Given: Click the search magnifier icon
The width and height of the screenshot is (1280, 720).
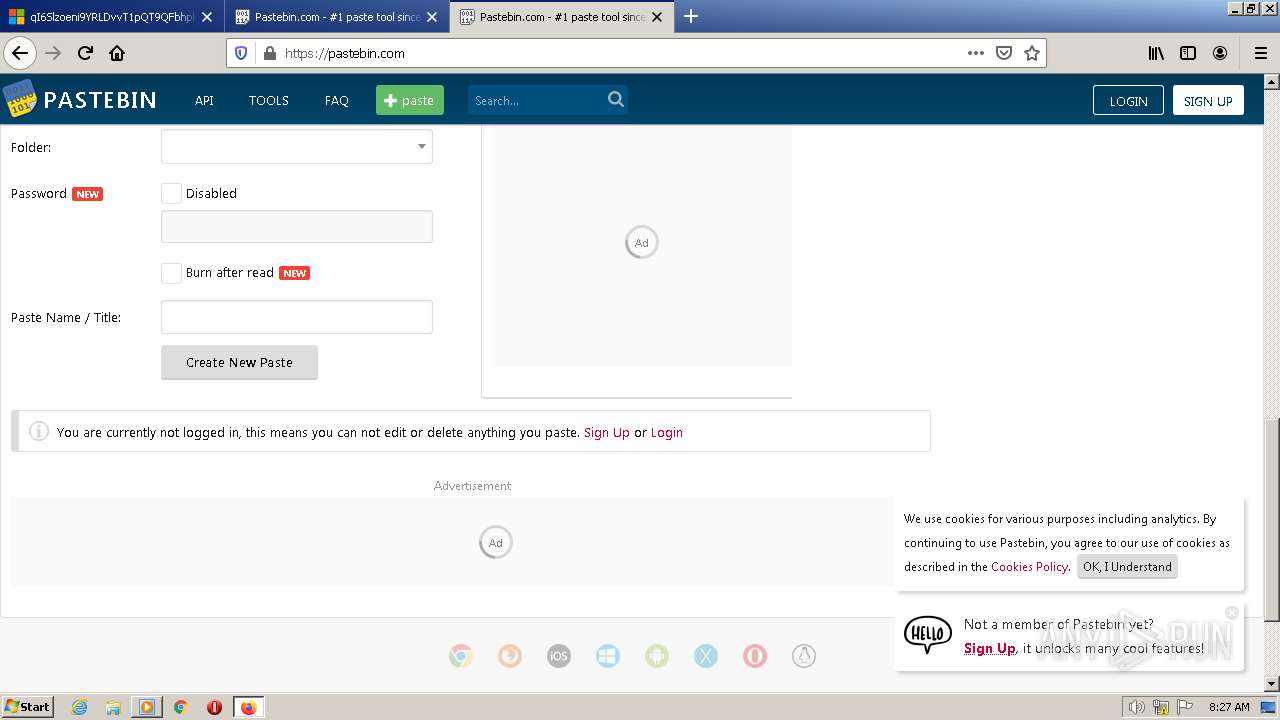Looking at the screenshot, I should point(616,99).
